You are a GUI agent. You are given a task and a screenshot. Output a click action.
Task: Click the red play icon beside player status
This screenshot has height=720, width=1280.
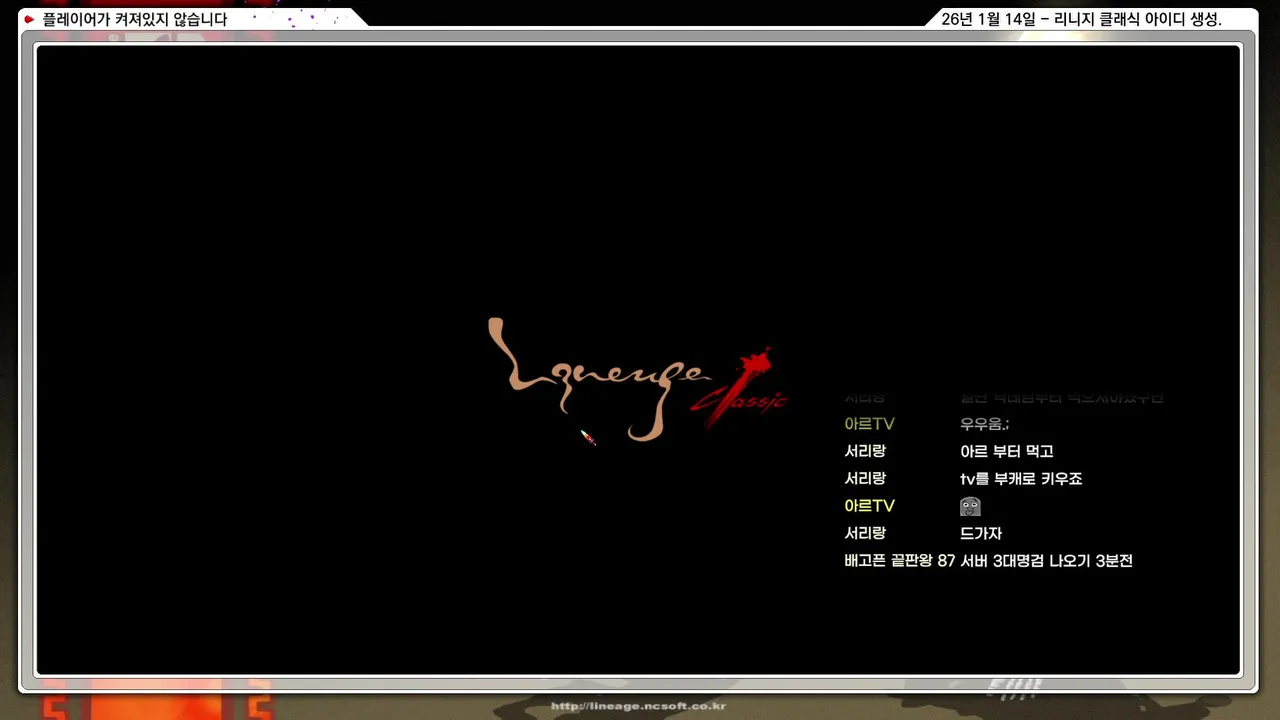29,19
